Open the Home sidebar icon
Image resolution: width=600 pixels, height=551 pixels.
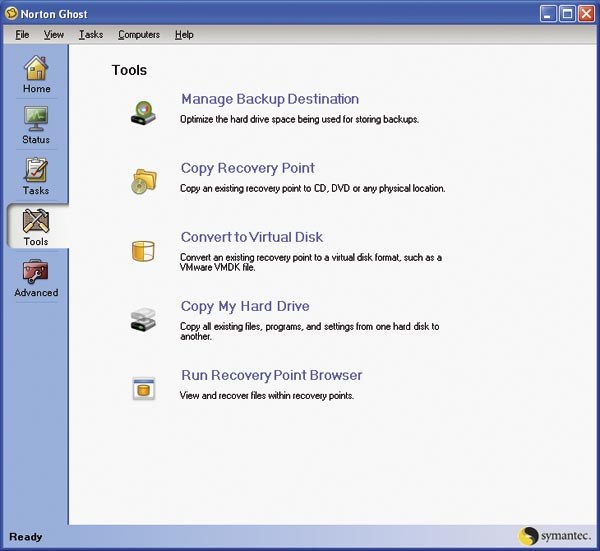point(36,70)
